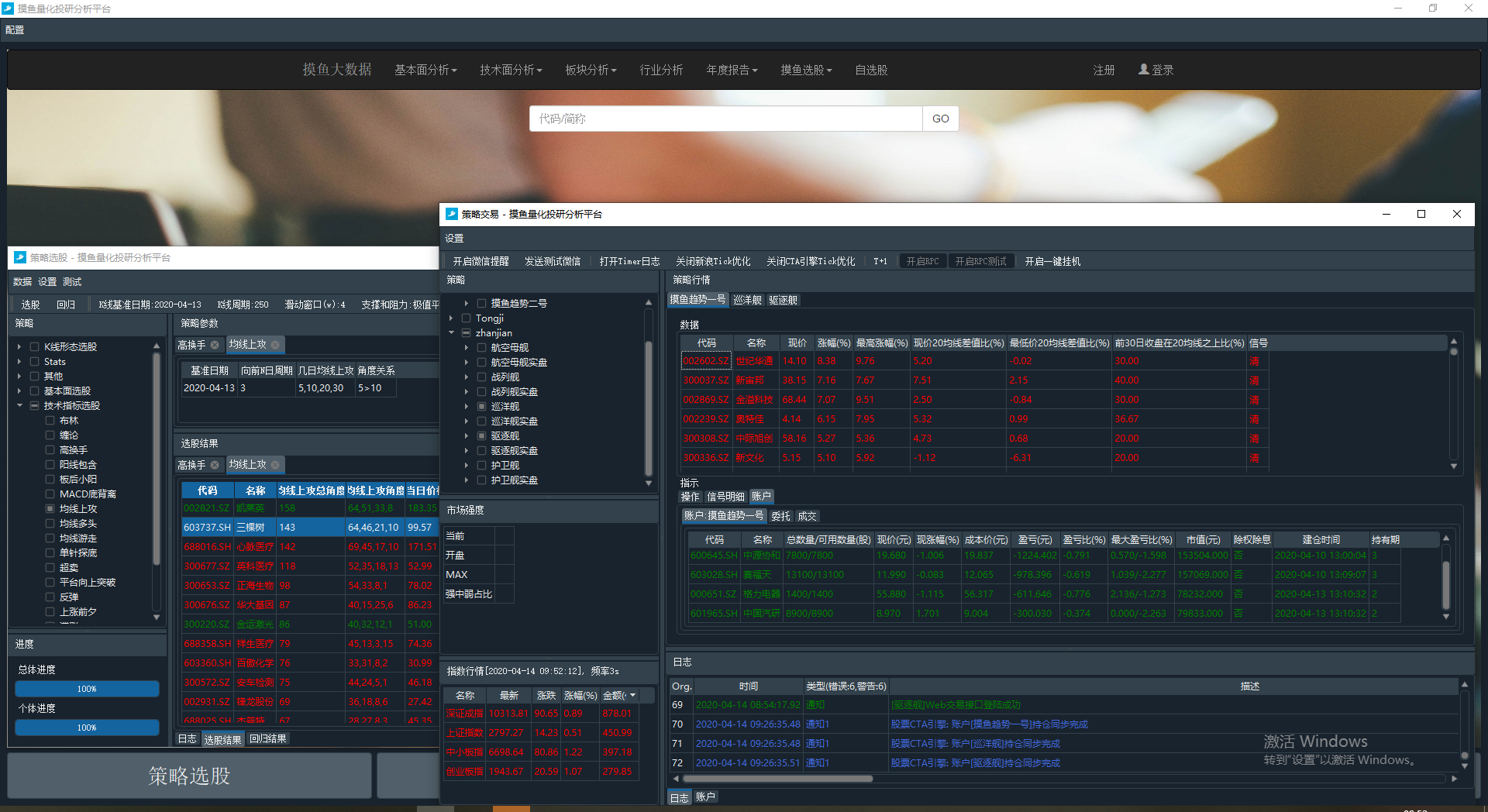This screenshot has width=1488, height=812.
Task: Click scroll-down arrow of the strategy tree
Action: [x=649, y=483]
